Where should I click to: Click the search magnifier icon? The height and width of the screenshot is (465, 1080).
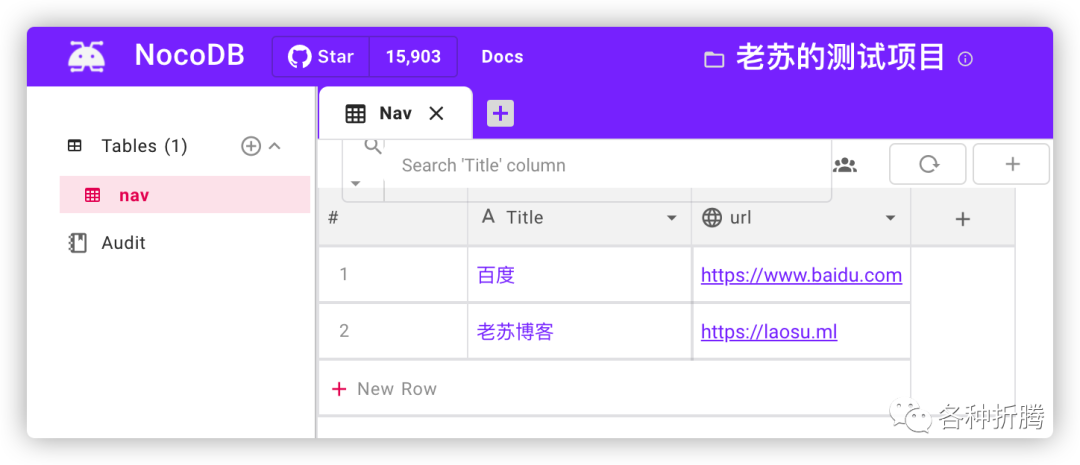[x=373, y=146]
